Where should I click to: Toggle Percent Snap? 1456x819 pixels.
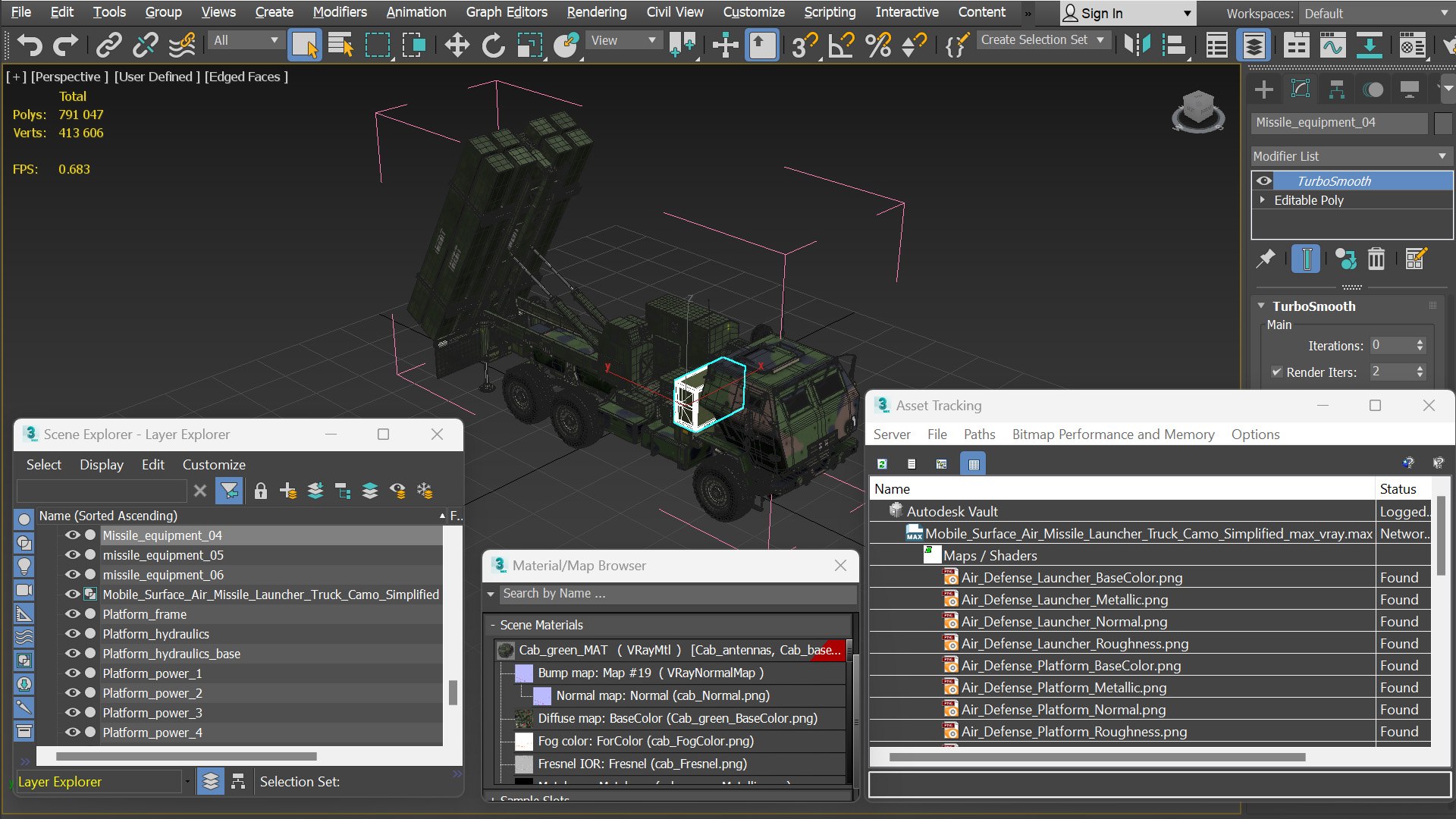coord(878,45)
